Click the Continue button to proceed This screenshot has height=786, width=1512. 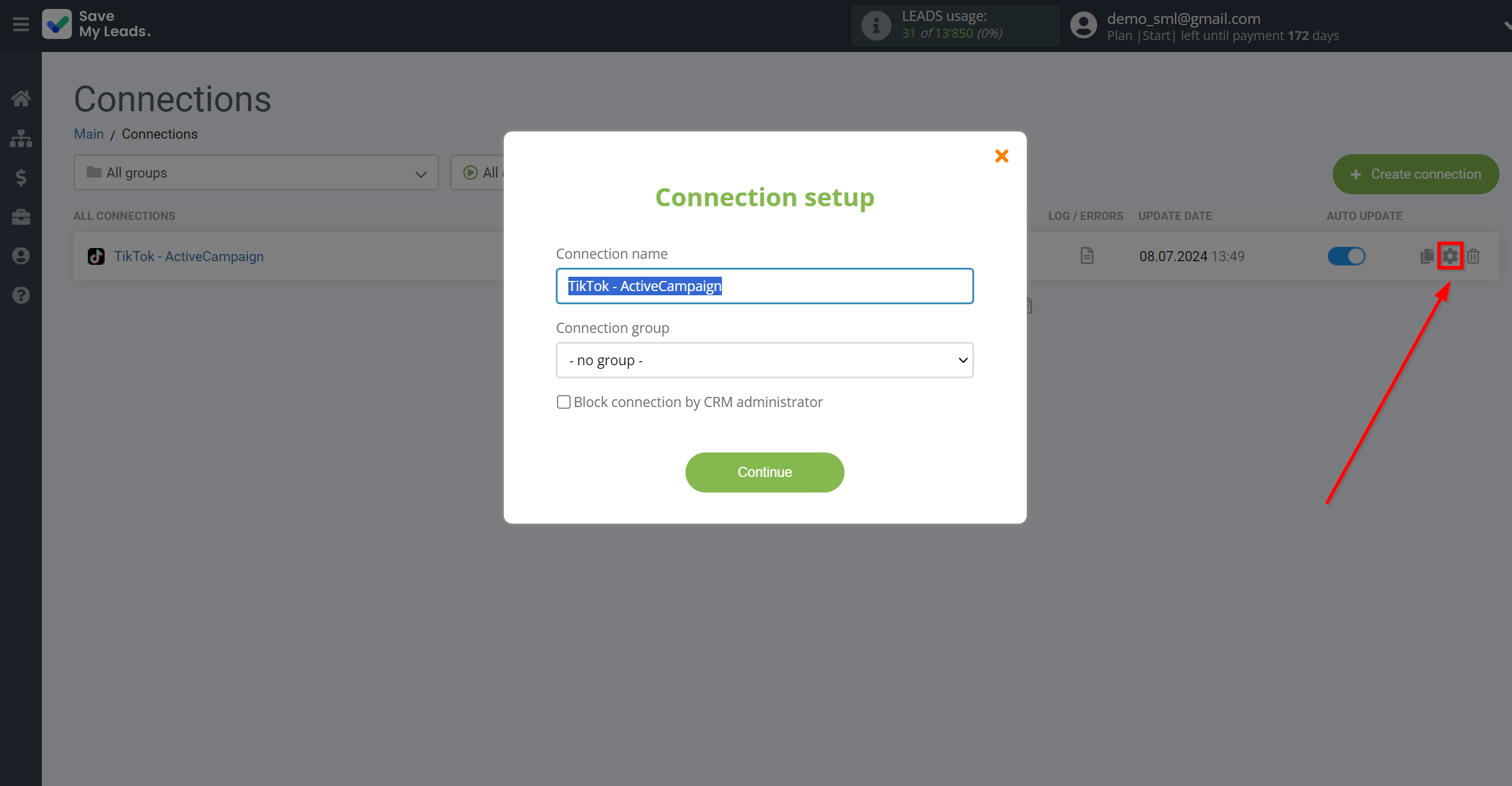coord(765,472)
